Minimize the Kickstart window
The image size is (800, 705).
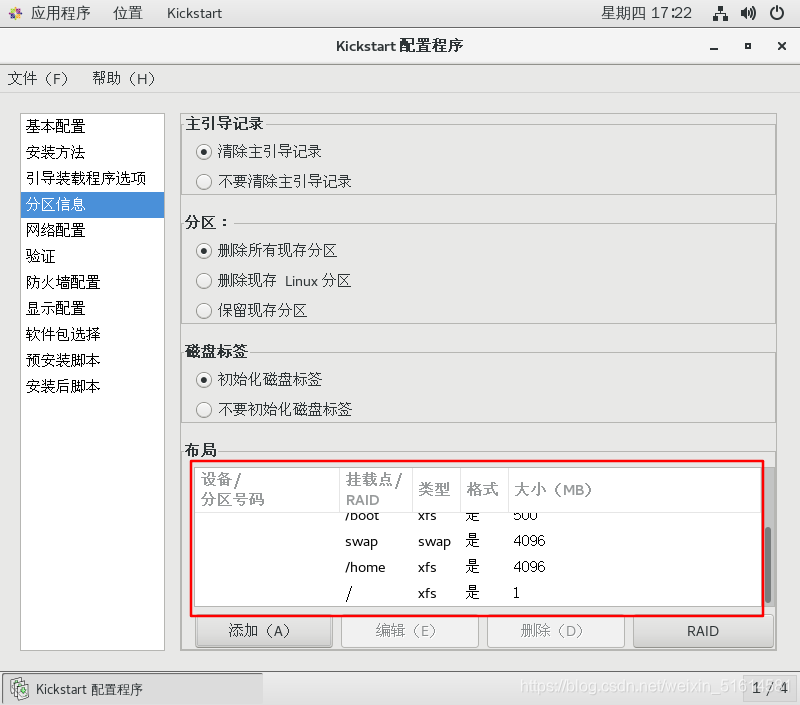pyautogui.click(x=714, y=46)
